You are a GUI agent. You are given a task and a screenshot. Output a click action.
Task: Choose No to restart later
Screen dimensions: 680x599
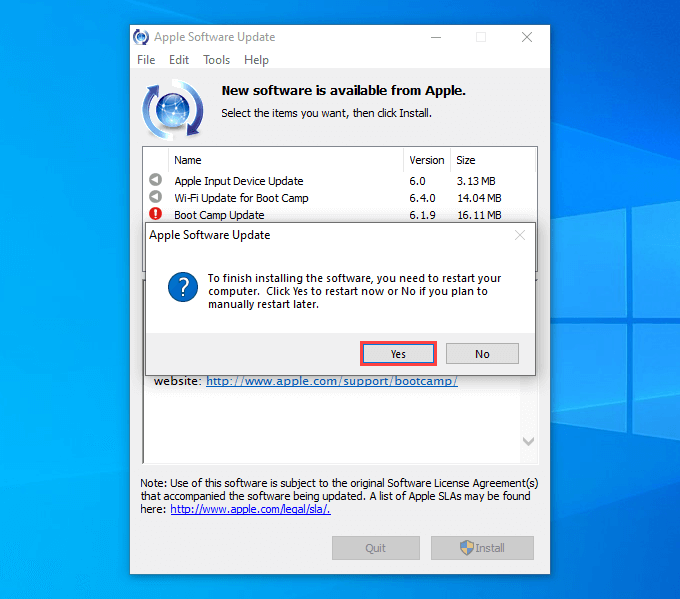click(482, 354)
